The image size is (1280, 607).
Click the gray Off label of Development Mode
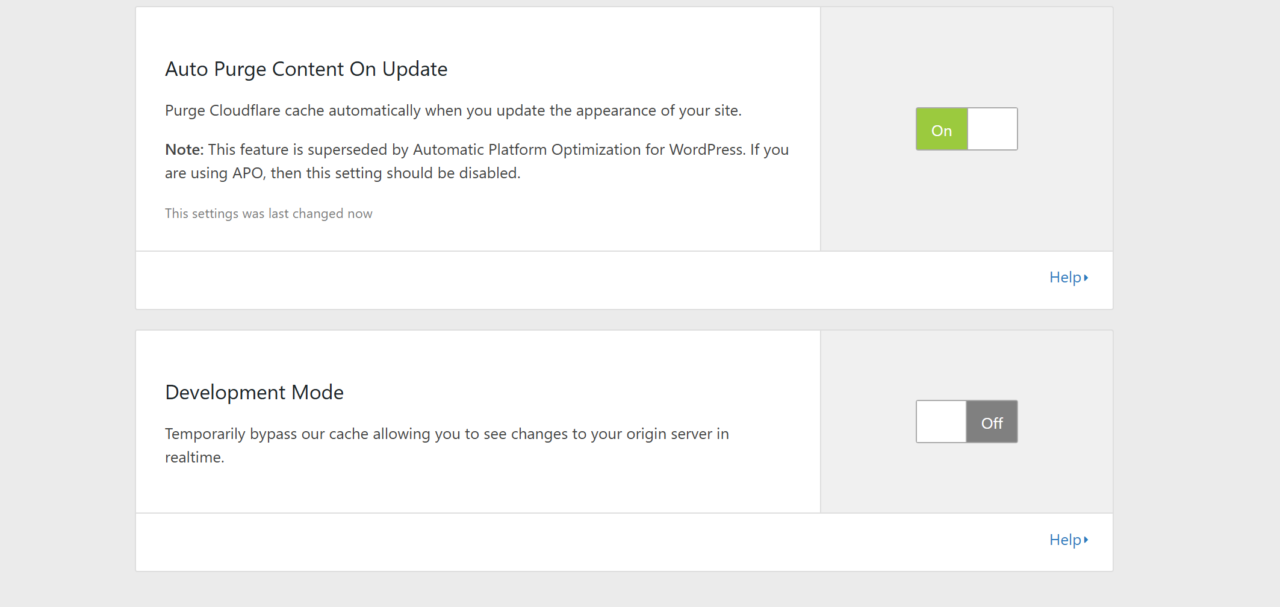pos(992,423)
